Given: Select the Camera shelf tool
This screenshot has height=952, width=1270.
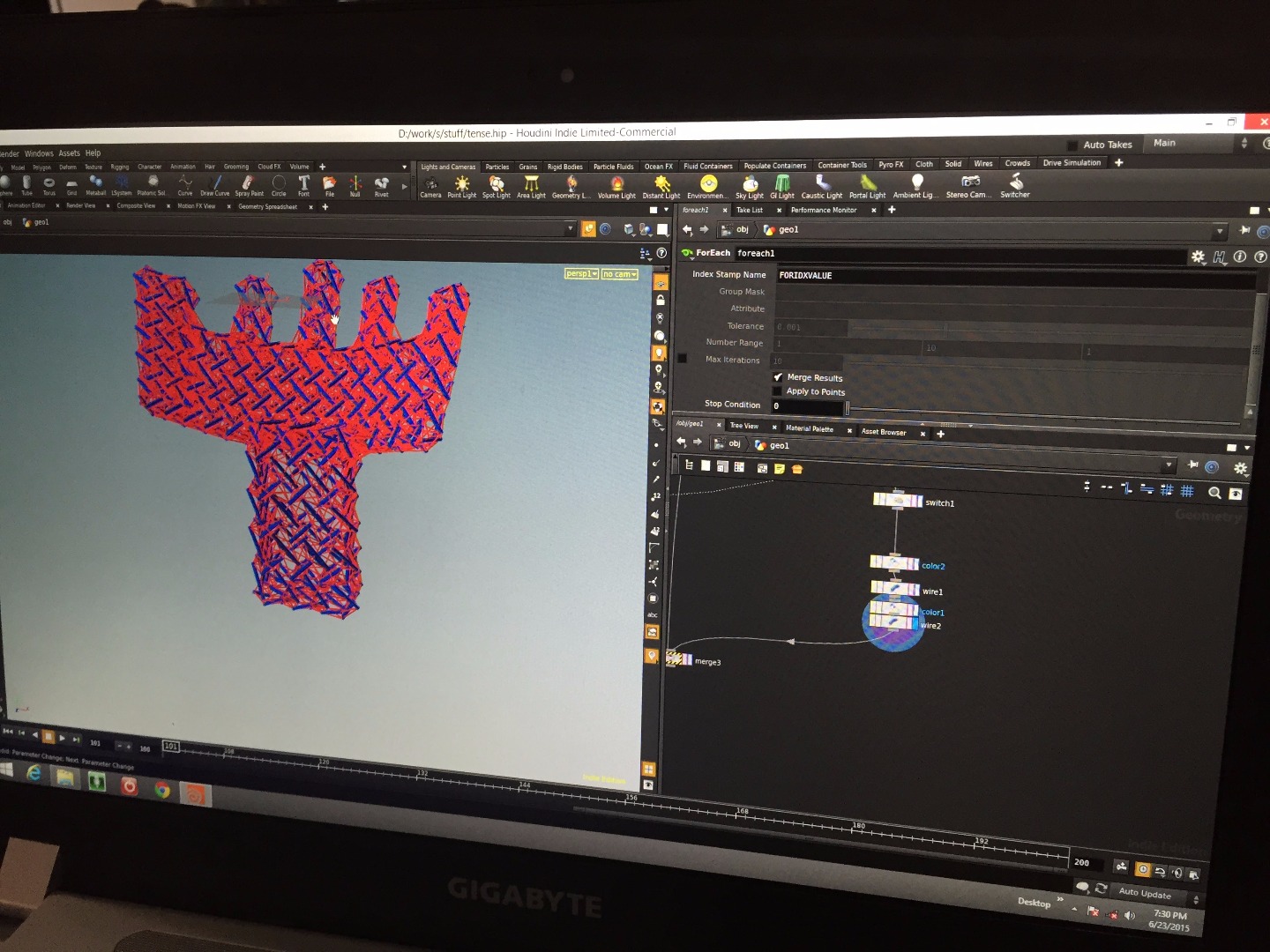Looking at the screenshot, I should [430, 187].
